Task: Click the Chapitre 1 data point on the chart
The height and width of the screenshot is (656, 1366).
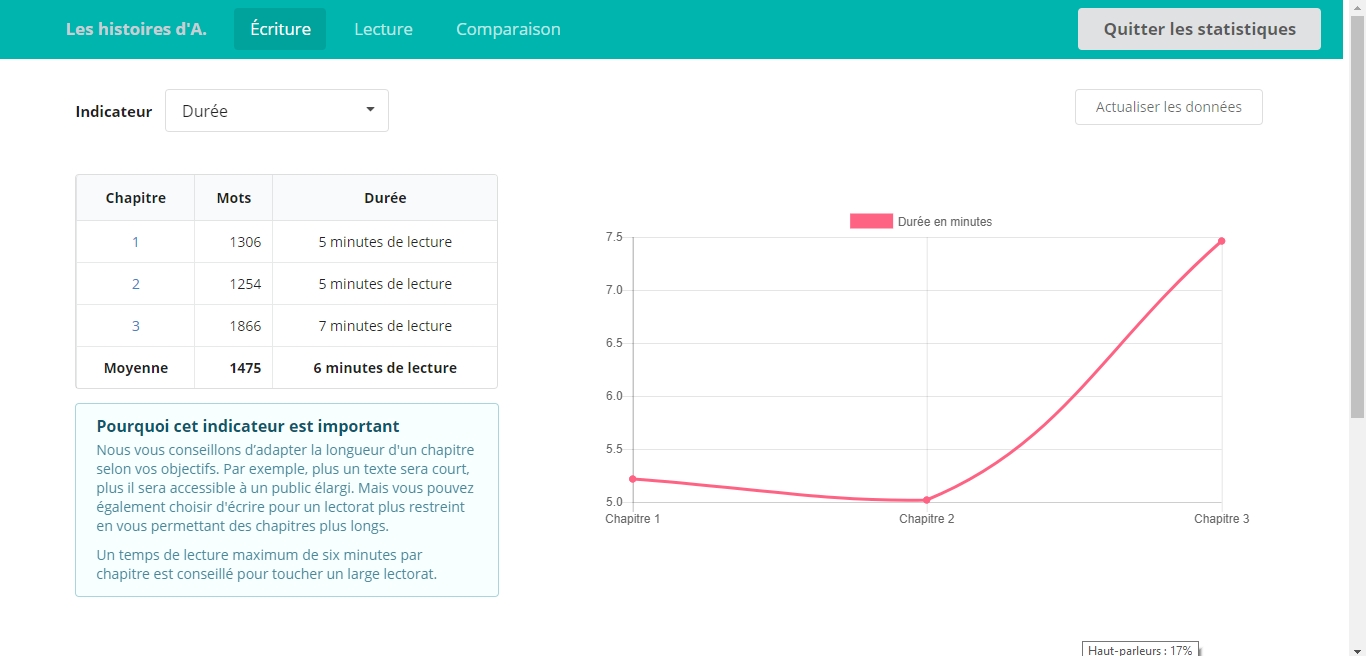Action: tap(633, 479)
